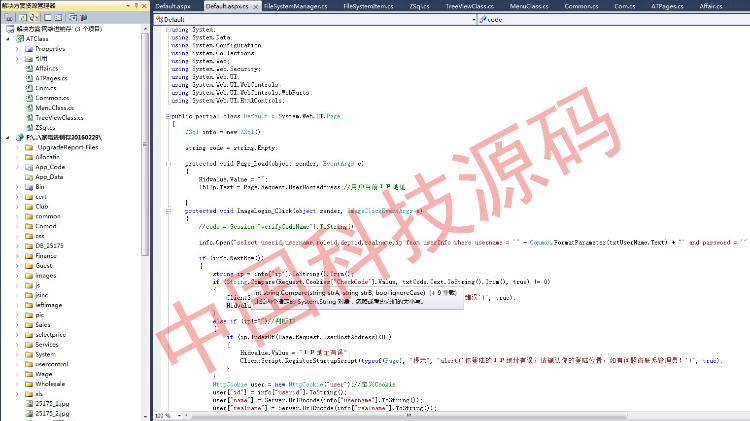Select the Sales folder name
The image size is (750, 421).
[43, 325]
